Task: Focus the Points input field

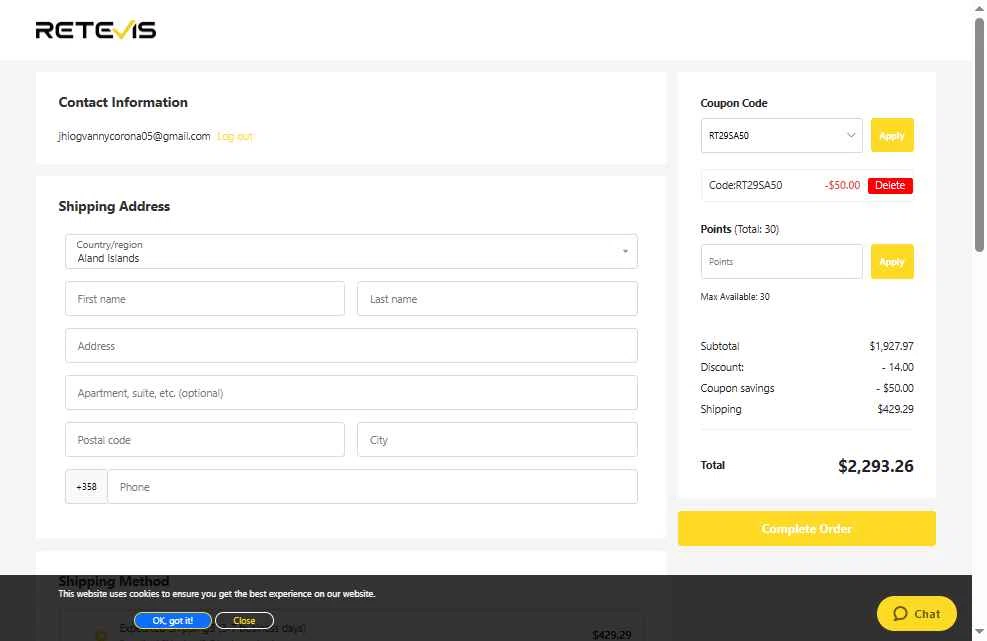Action: 782,261
